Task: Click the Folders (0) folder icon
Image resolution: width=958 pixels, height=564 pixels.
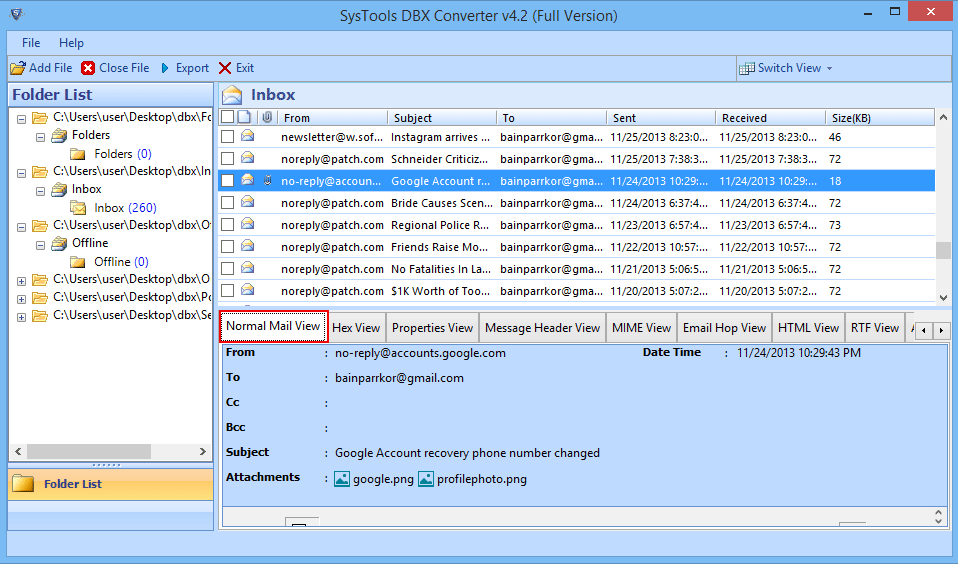Action: 78,154
